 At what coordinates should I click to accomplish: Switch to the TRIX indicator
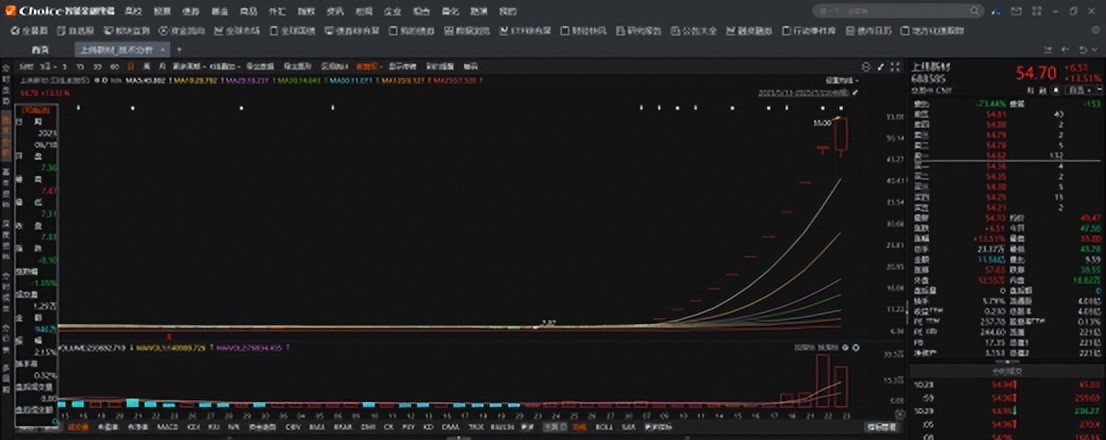click(x=476, y=427)
